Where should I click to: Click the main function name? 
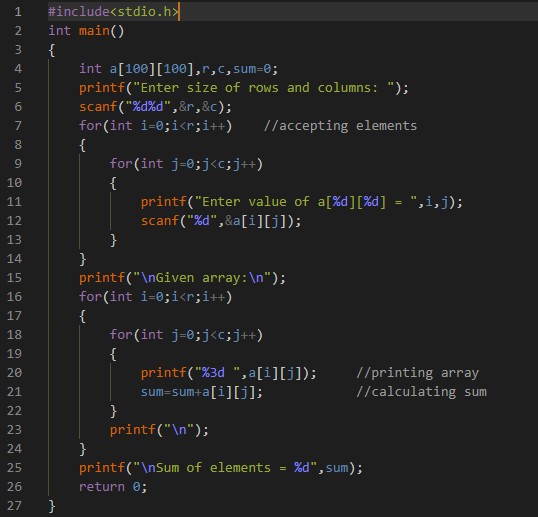[x=94, y=31]
